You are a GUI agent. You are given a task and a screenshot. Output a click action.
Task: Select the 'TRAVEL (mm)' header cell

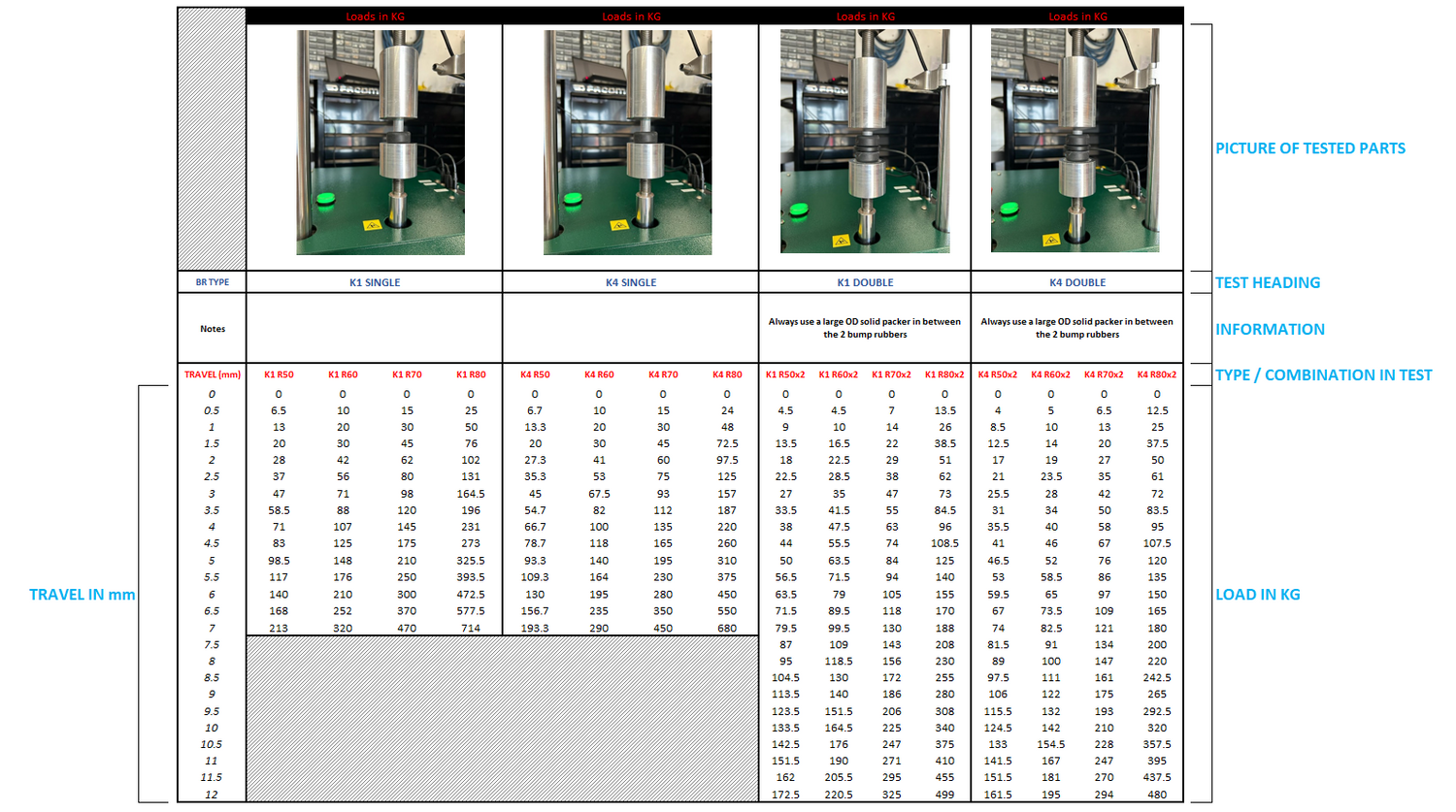212,374
